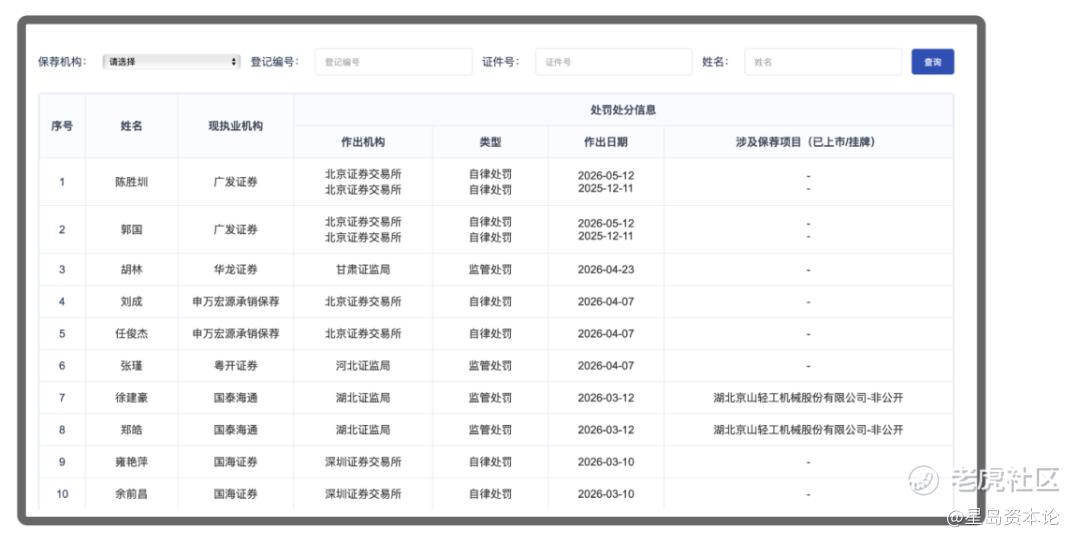The image size is (1080, 542).
Task: Click 广发证券 in 郭国's row
Action: click(236, 229)
